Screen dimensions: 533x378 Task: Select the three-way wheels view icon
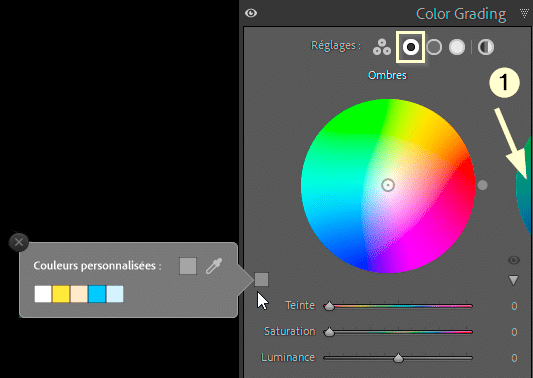[382, 47]
